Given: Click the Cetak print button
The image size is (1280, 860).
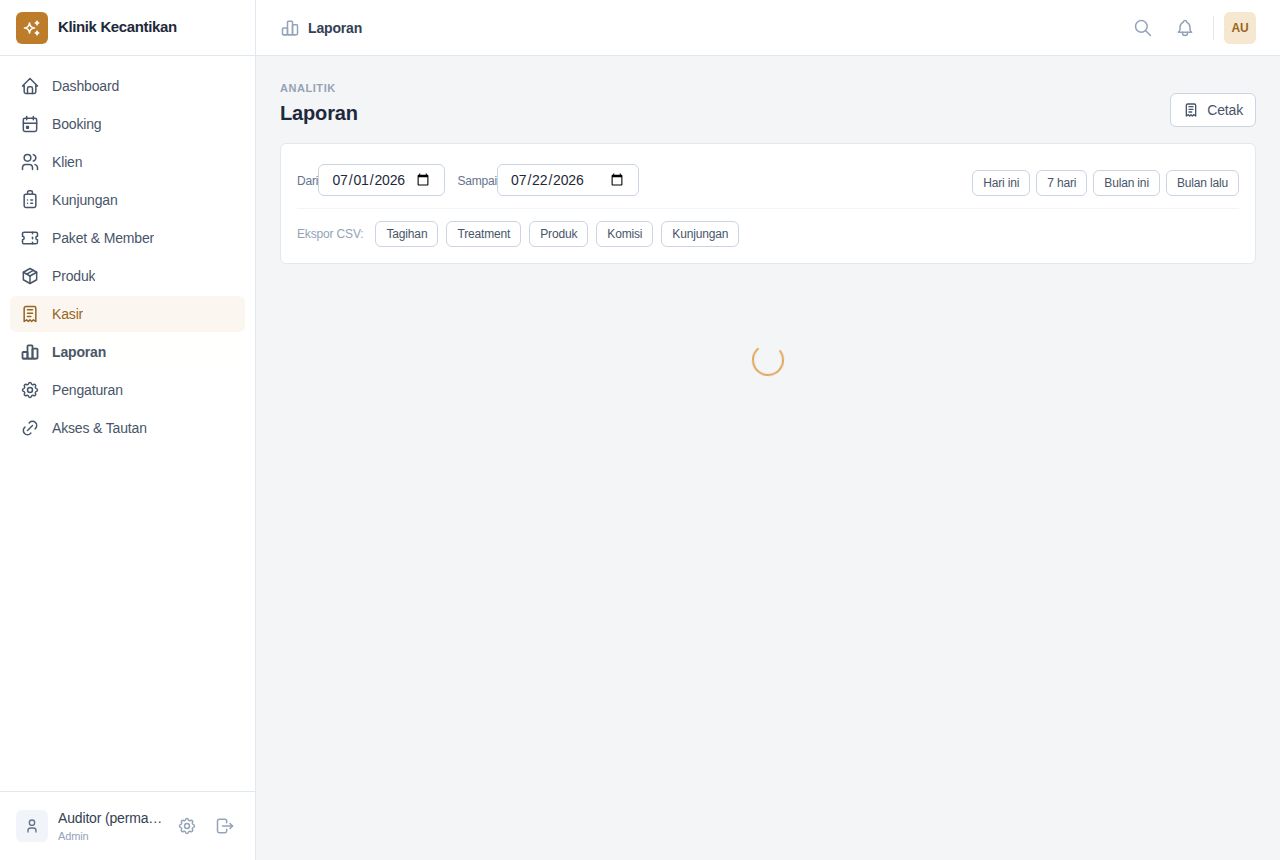Looking at the screenshot, I should [1213, 110].
